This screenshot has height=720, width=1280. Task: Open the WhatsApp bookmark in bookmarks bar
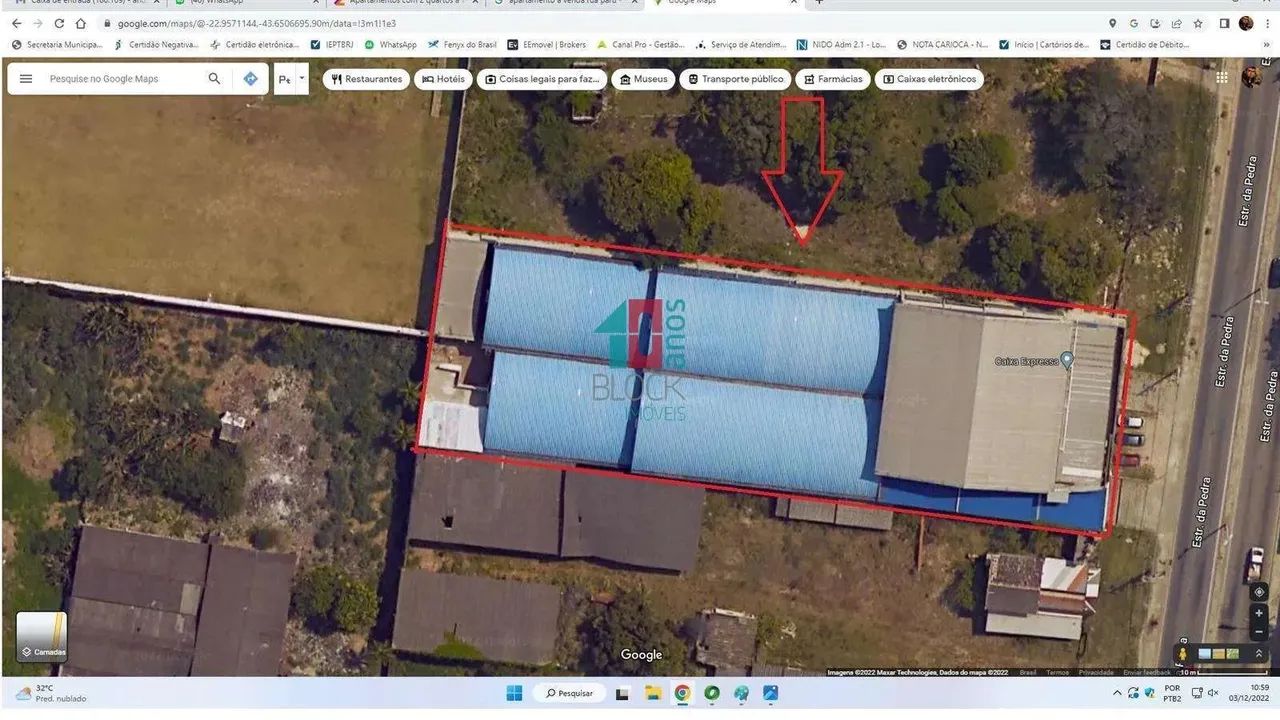(390, 44)
